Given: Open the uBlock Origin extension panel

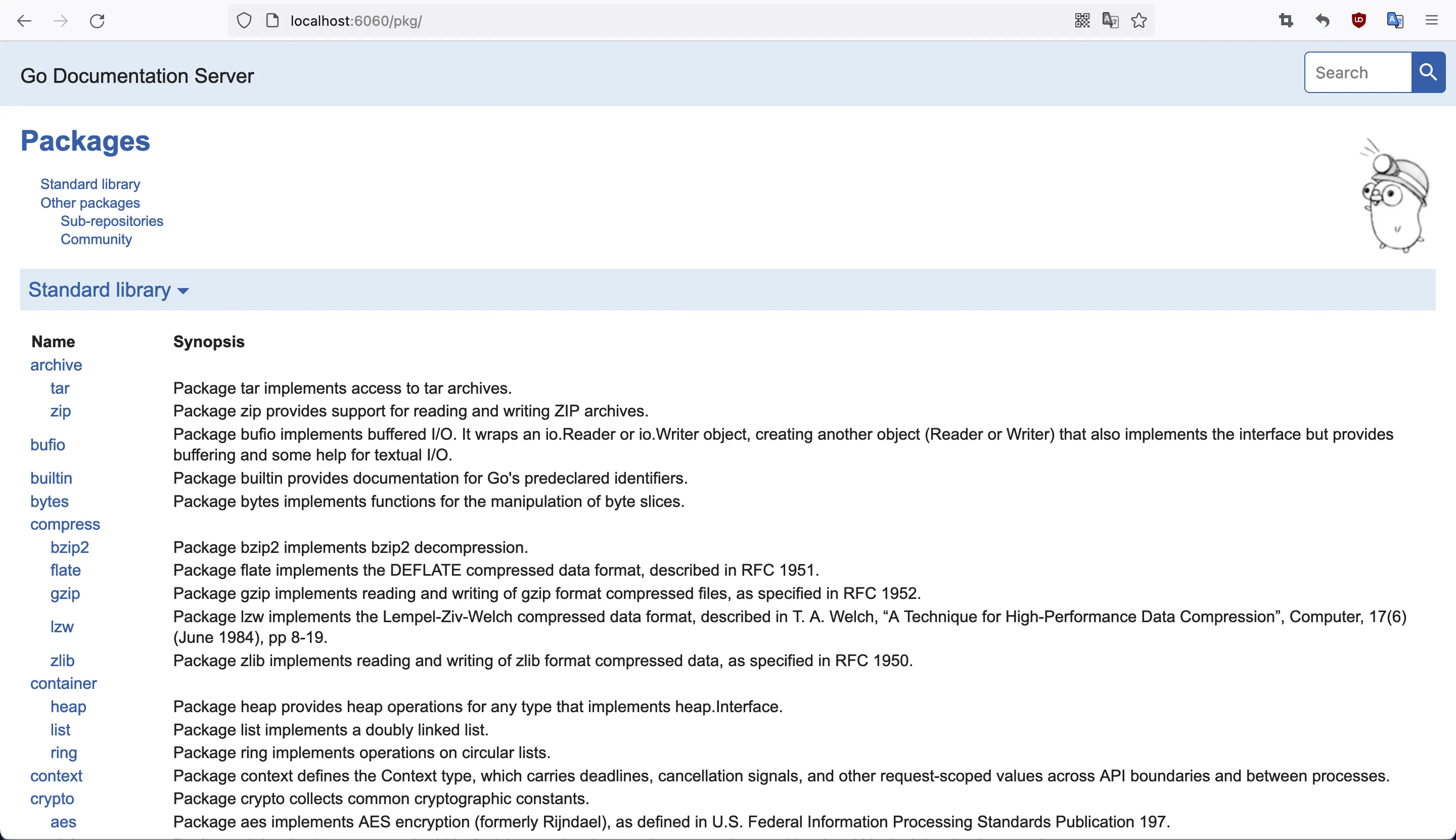Looking at the screenshot, I should click(1357, 21).
